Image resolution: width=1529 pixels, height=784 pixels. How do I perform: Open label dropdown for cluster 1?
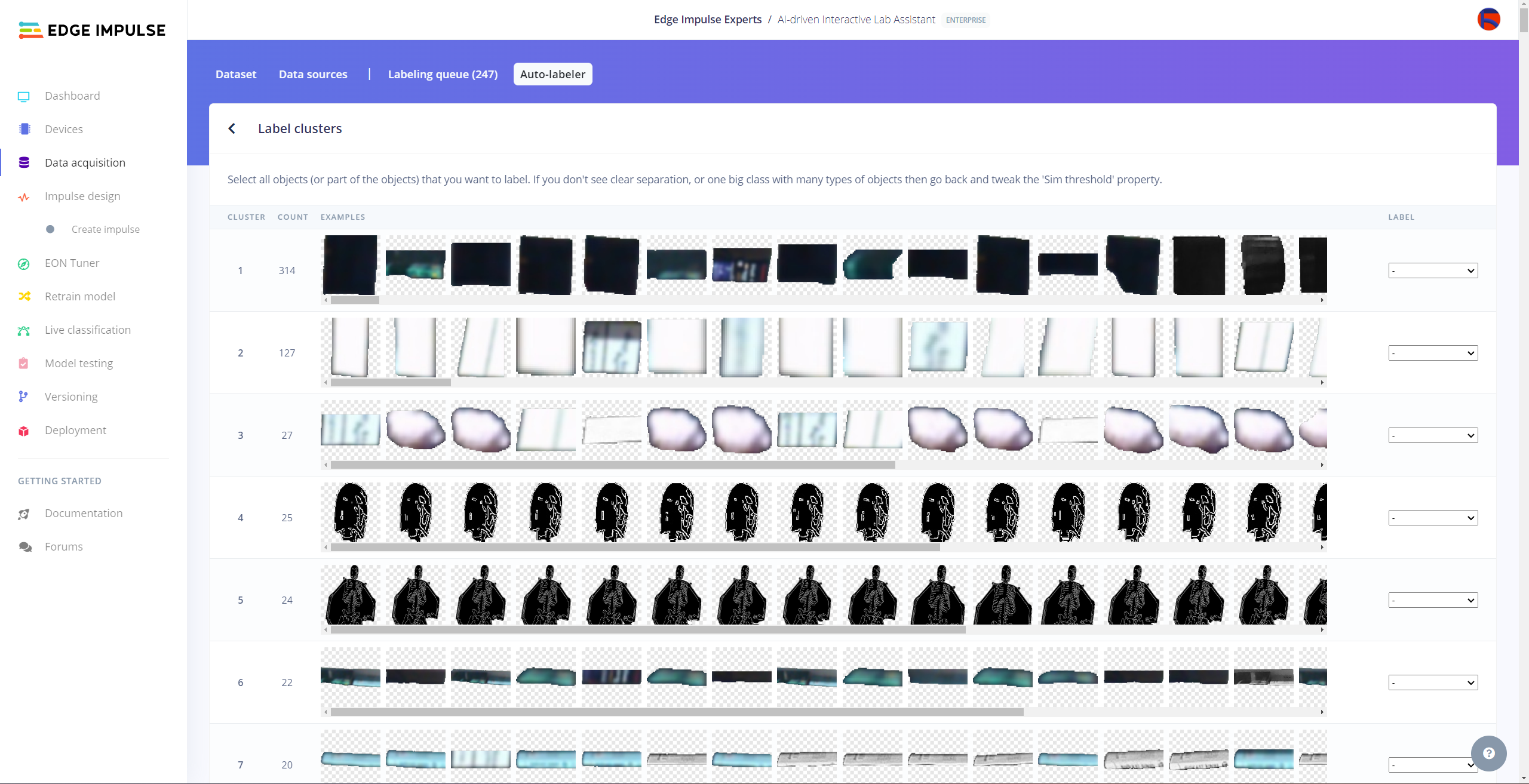1432,271
